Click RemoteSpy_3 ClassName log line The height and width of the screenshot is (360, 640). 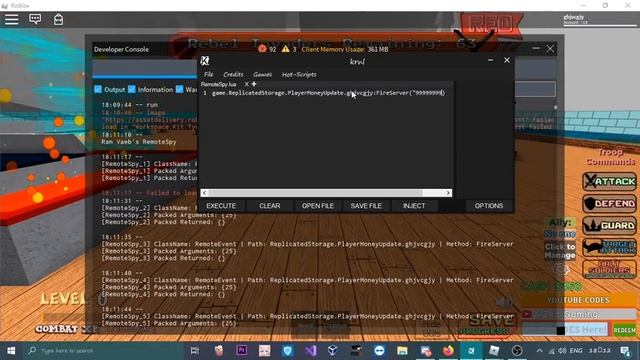pos(307,244)
